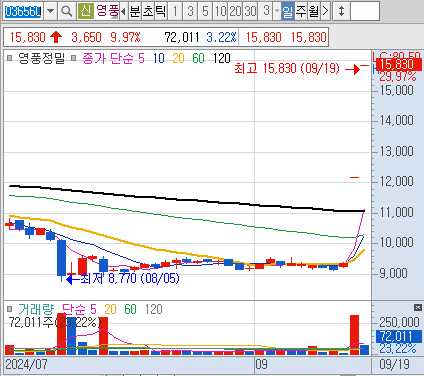Click the volume value 72,011 in the info bar

[x=182, y=37]
